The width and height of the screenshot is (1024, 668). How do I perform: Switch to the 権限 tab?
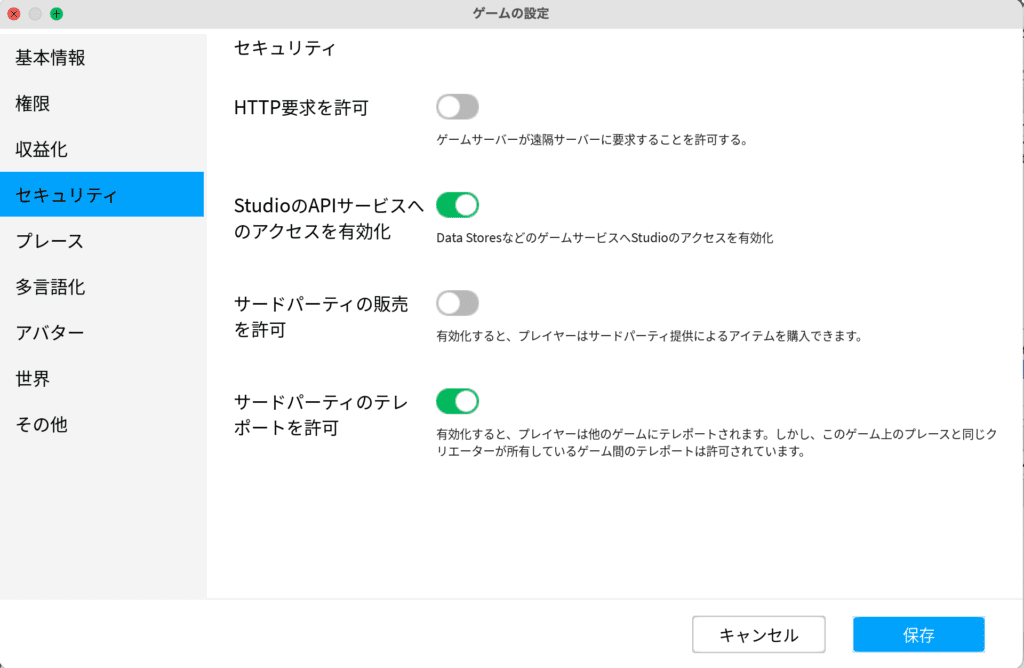[x=33, y=104]
